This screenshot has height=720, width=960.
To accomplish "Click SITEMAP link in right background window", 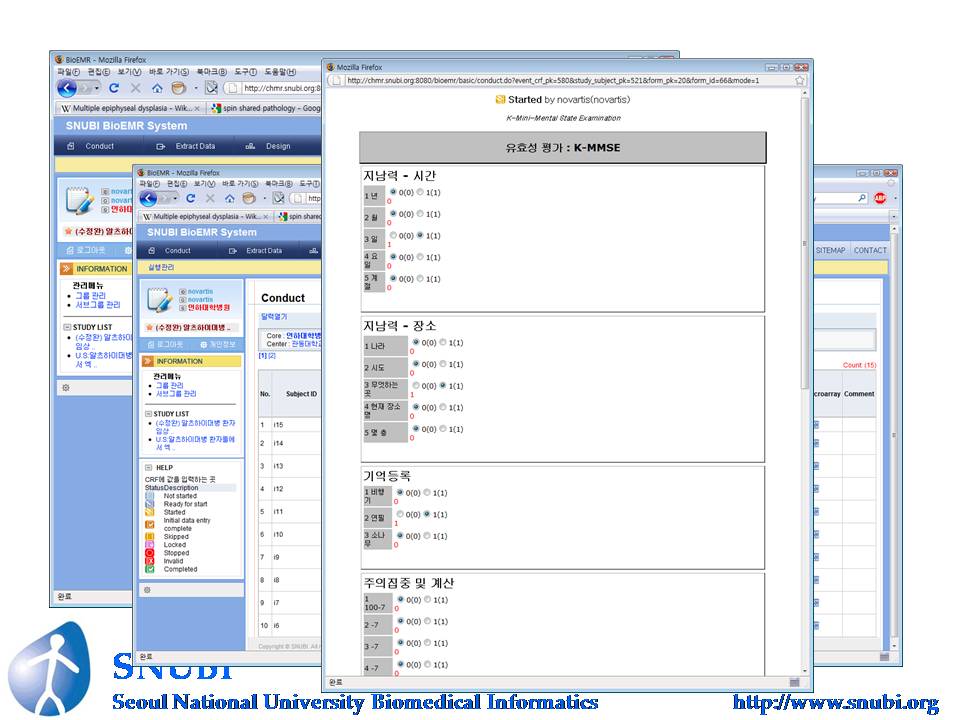I will pos(830,250).
